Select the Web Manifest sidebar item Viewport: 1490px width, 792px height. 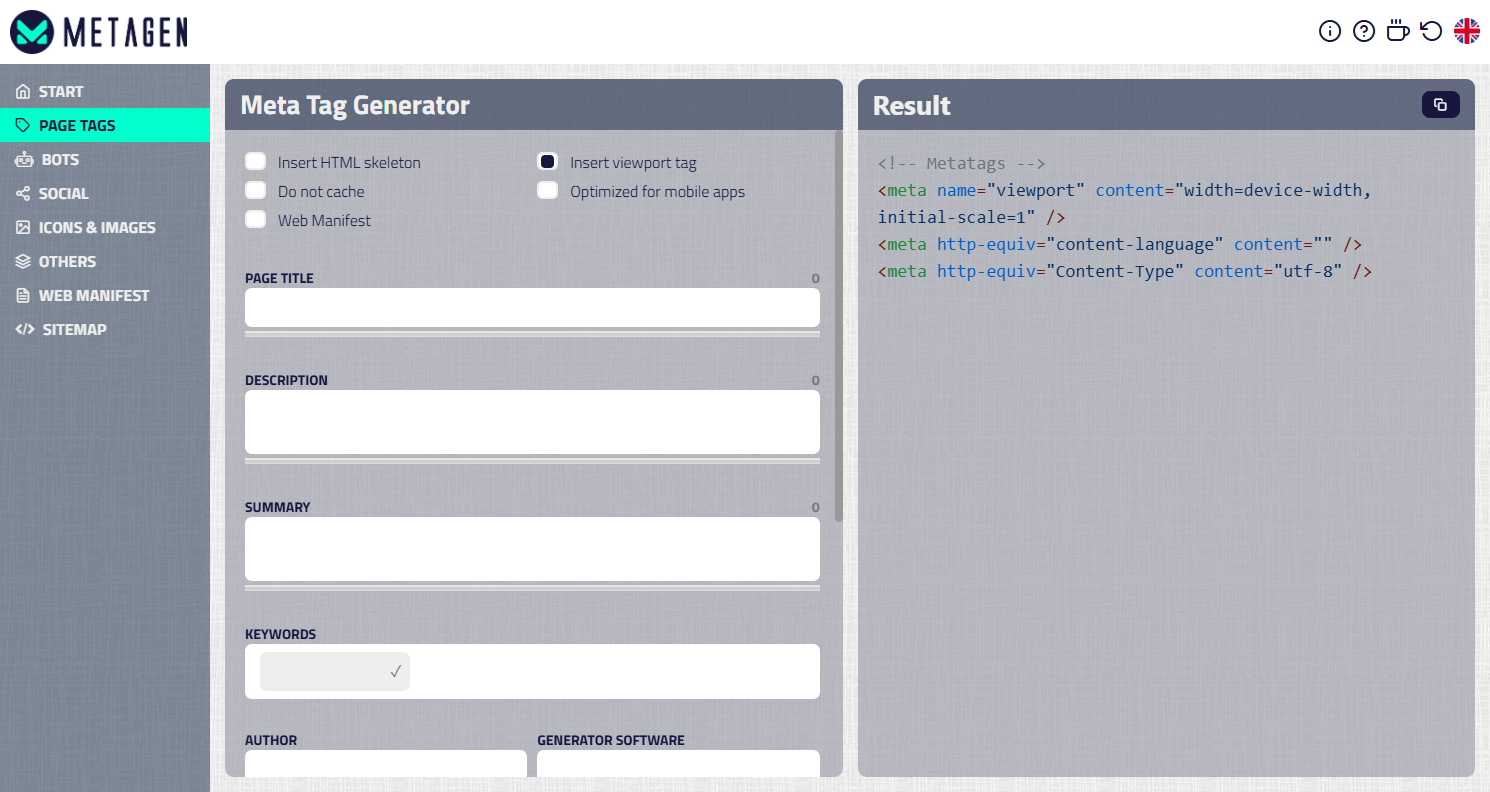point(92,295)
